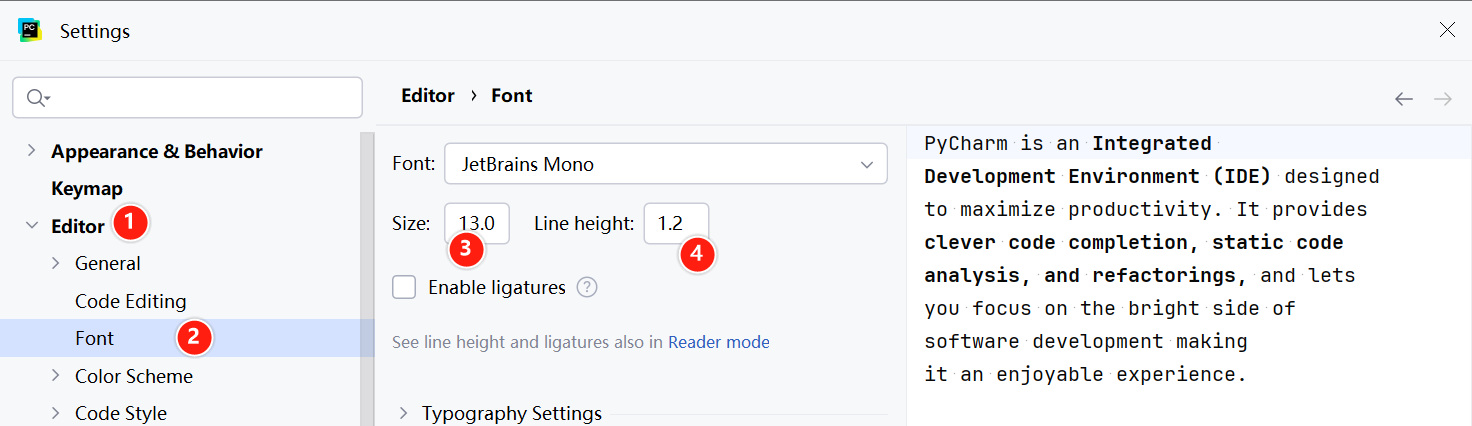The height and width of the screenshot is (426, 1472).
Task: Select Keymap in settings tree
Action: (x=87, y=188)
